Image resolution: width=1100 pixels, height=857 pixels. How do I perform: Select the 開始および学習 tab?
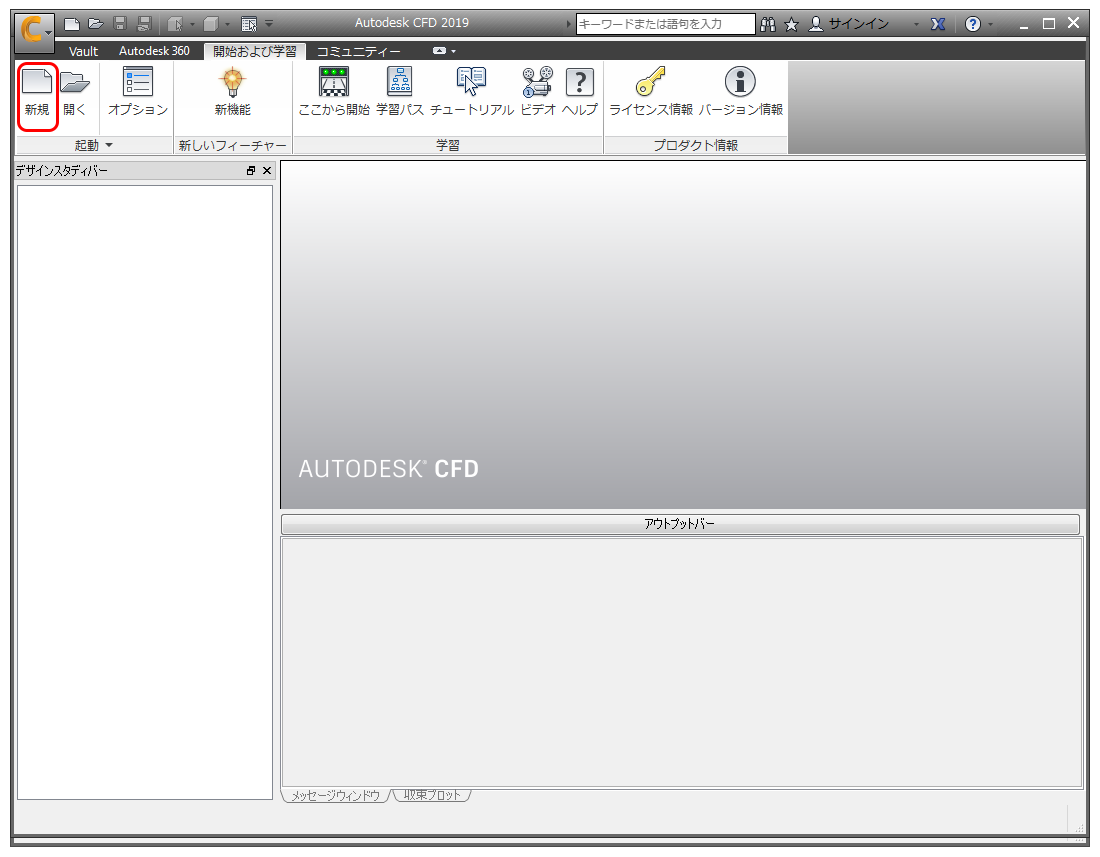point(255,51)
